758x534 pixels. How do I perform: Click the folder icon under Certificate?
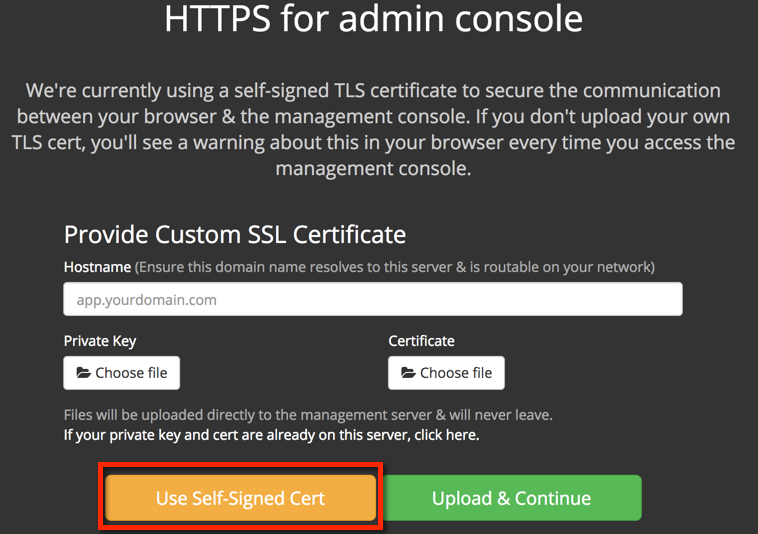[x=408, y=373]
